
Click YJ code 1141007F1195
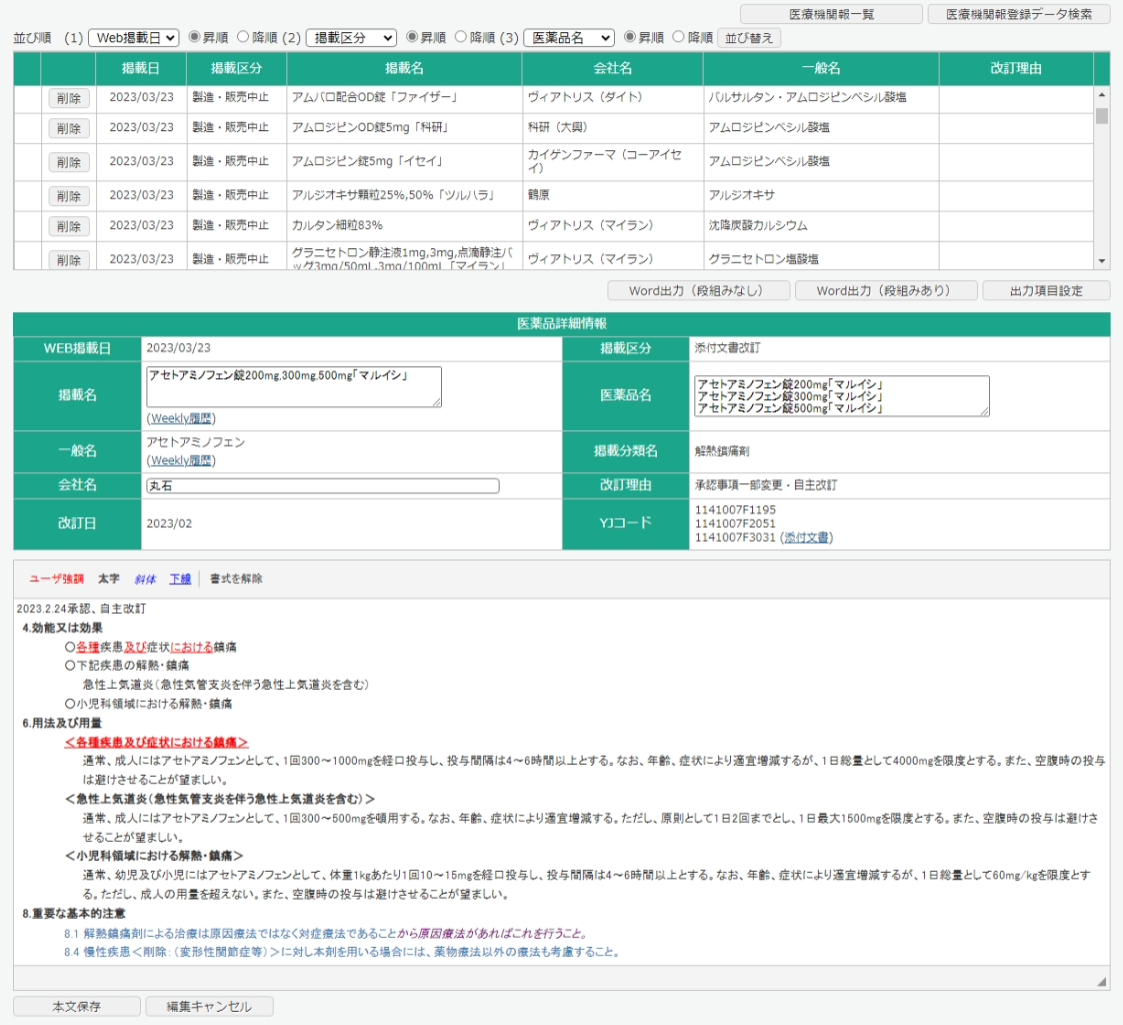point(736,510)
